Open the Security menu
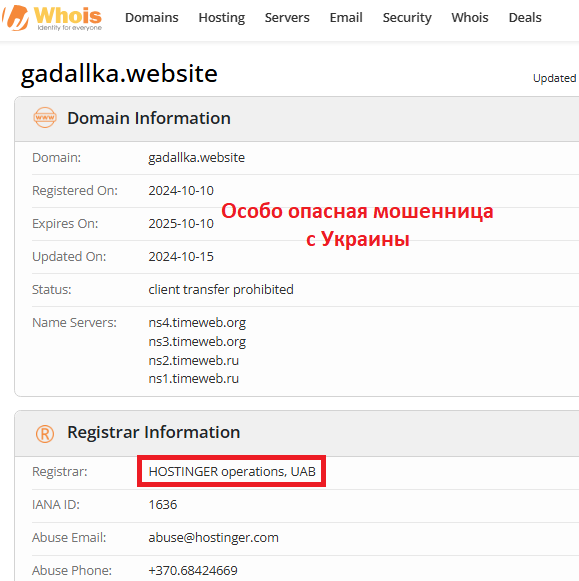Image resolution: width=579 pixels, height=581 pixels. coord(407,17)
